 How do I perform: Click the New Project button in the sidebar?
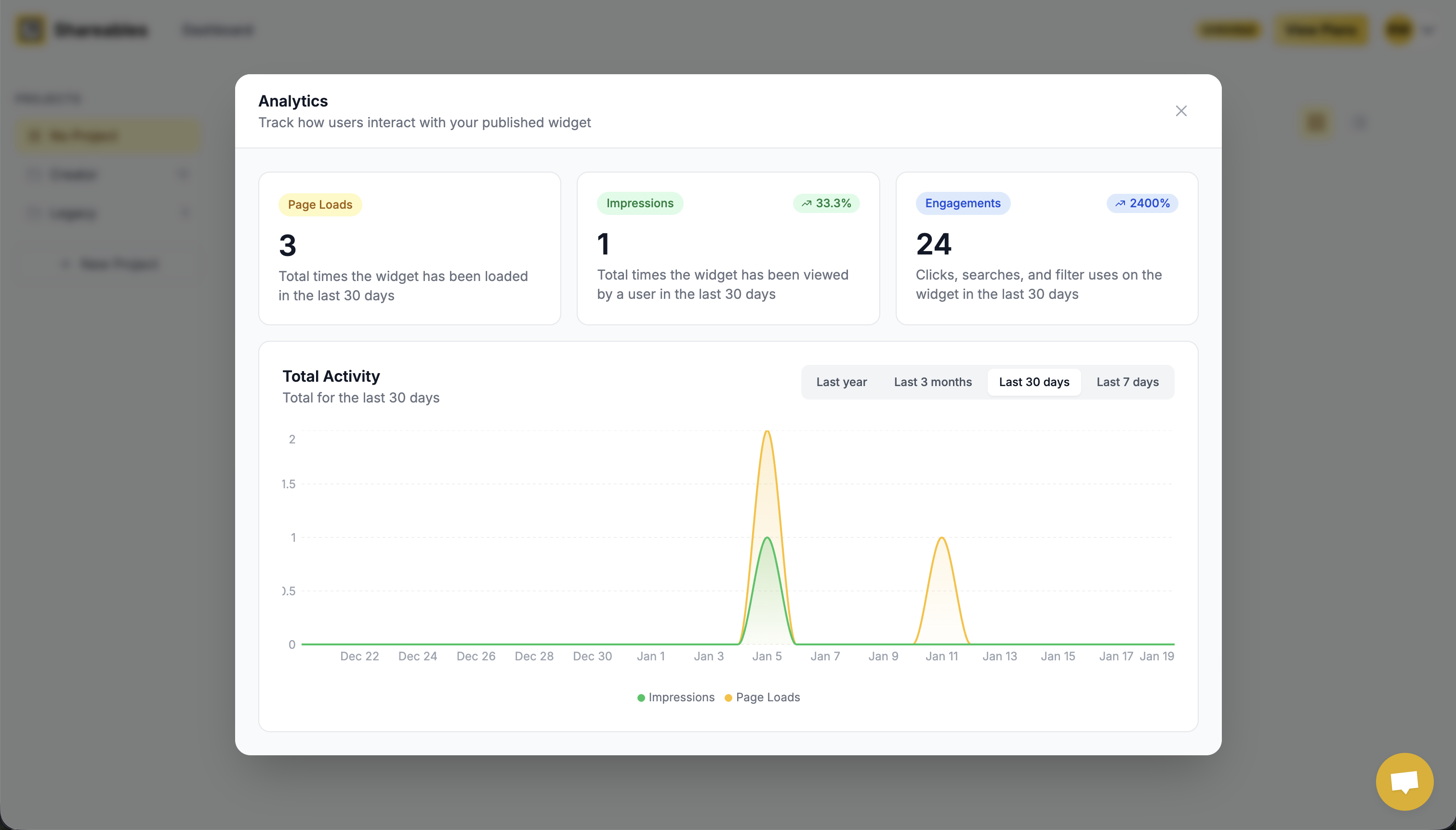[109, 263]
